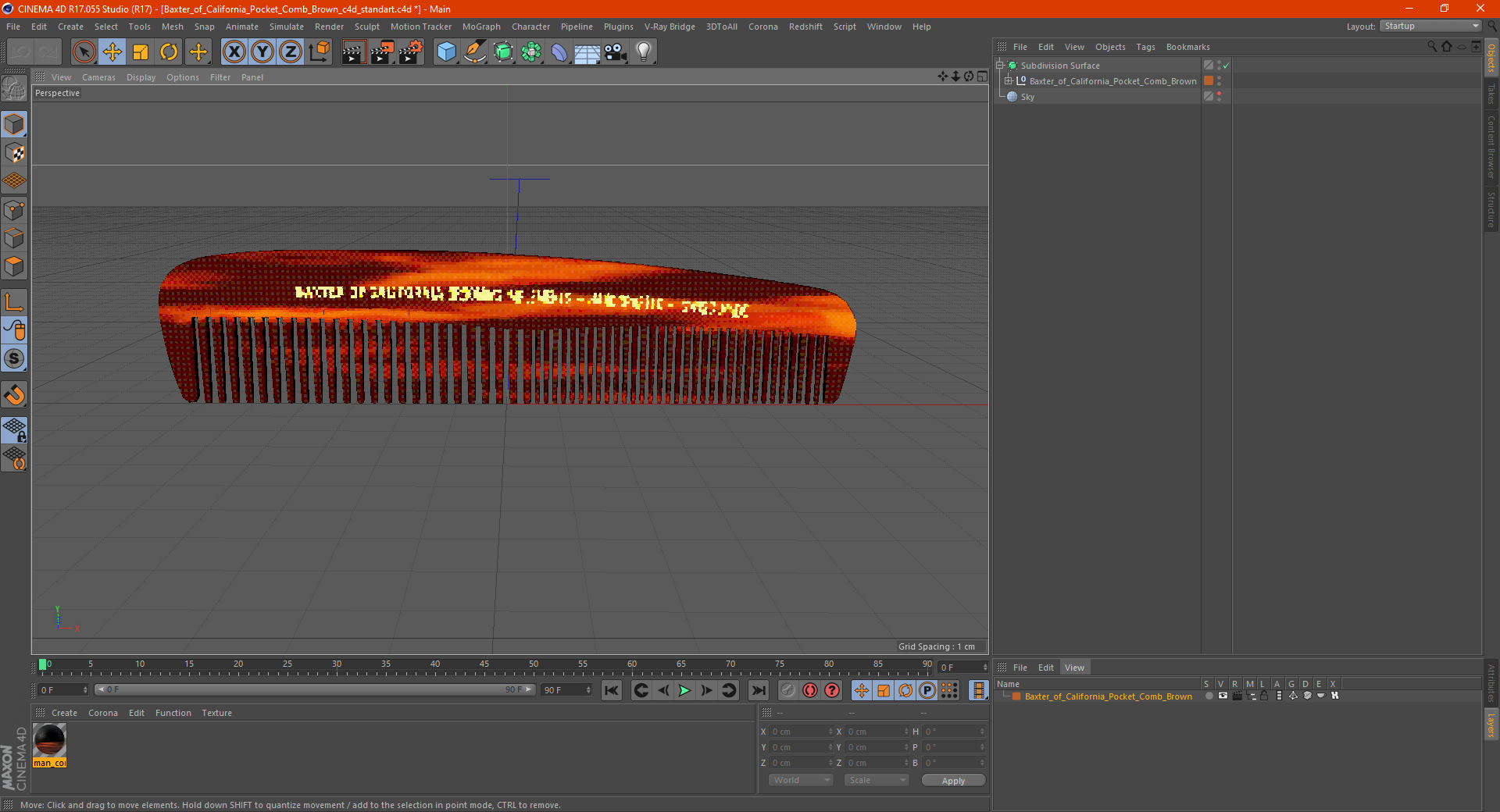
Task: Enable Polygons mode in left toolbar
Action: 14,266
